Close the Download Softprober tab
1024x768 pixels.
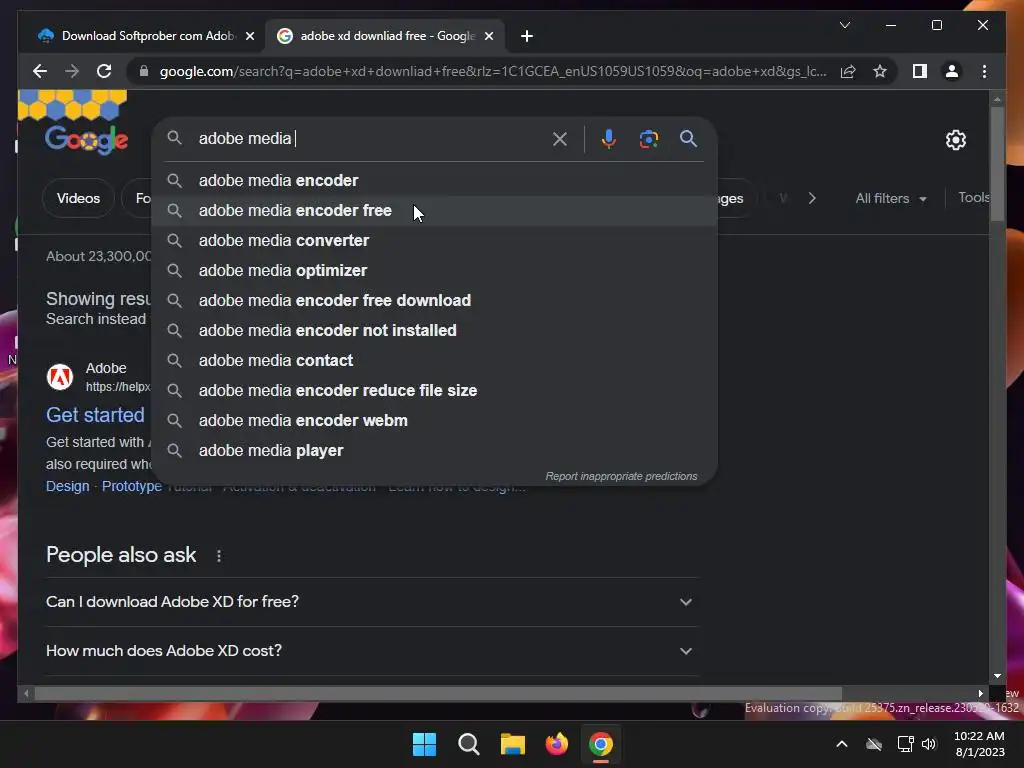point(249,36)
